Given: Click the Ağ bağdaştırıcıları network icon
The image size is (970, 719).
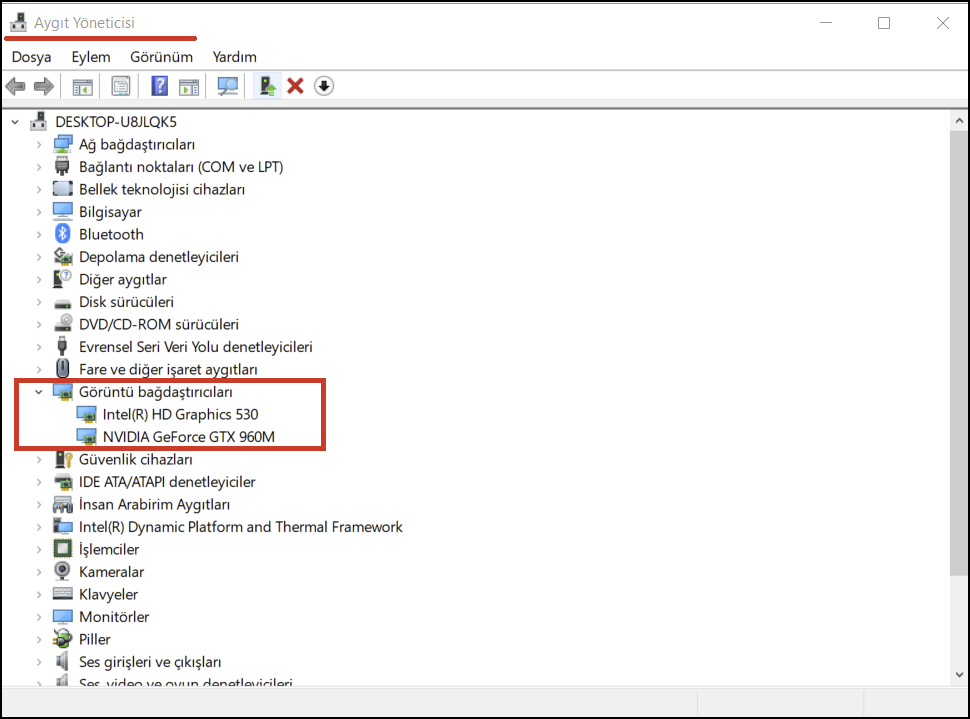Looking at the screenshot, I should point(62,144).
